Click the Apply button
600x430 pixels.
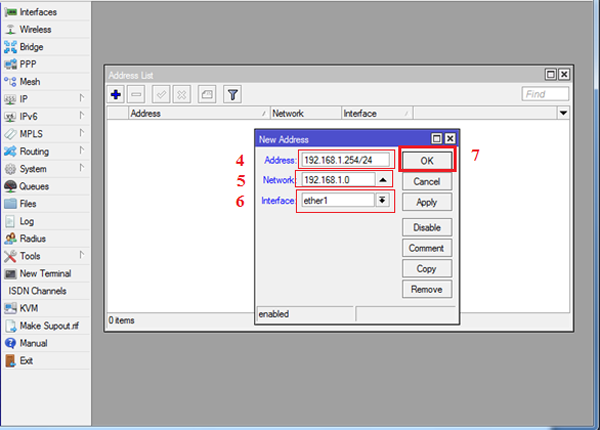(427, 202)
